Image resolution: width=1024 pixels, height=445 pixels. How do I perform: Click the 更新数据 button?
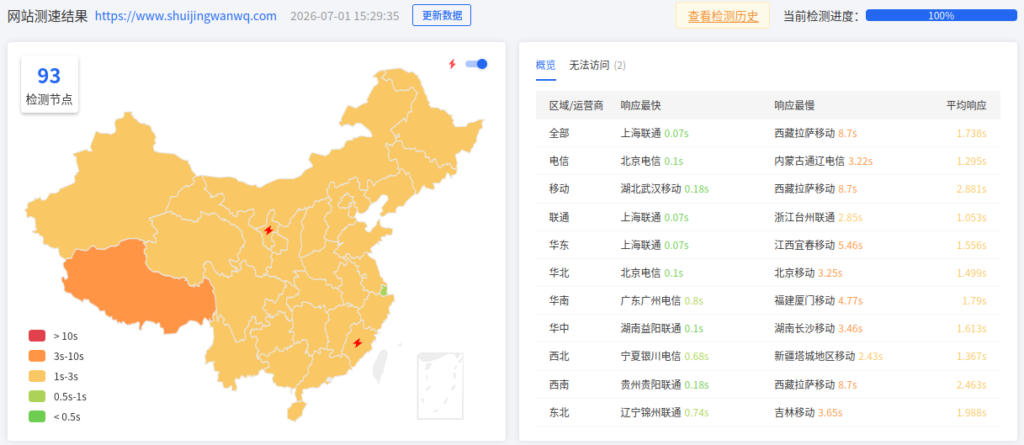(441, 16)
